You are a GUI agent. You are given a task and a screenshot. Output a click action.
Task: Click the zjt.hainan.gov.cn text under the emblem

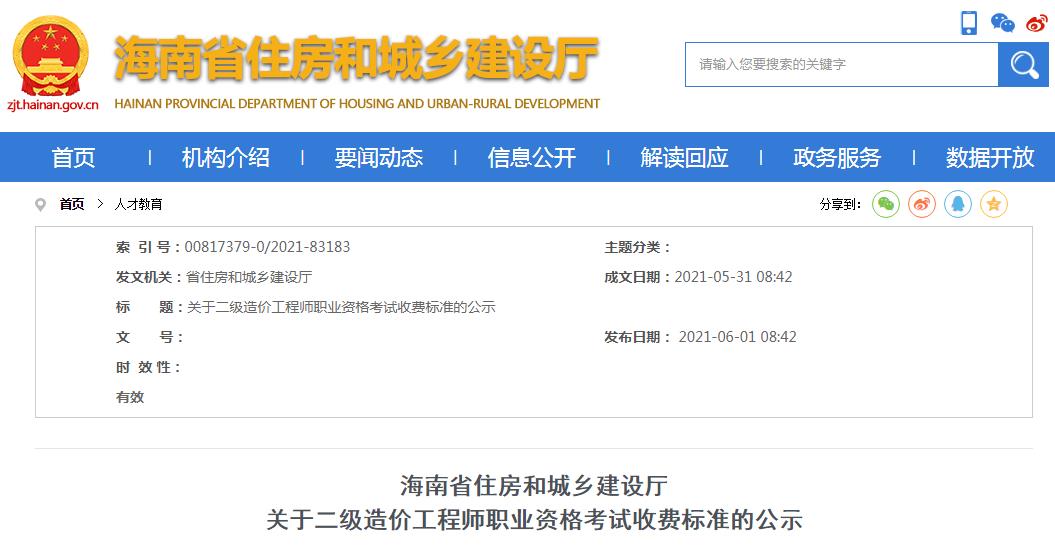pos(52,105)
